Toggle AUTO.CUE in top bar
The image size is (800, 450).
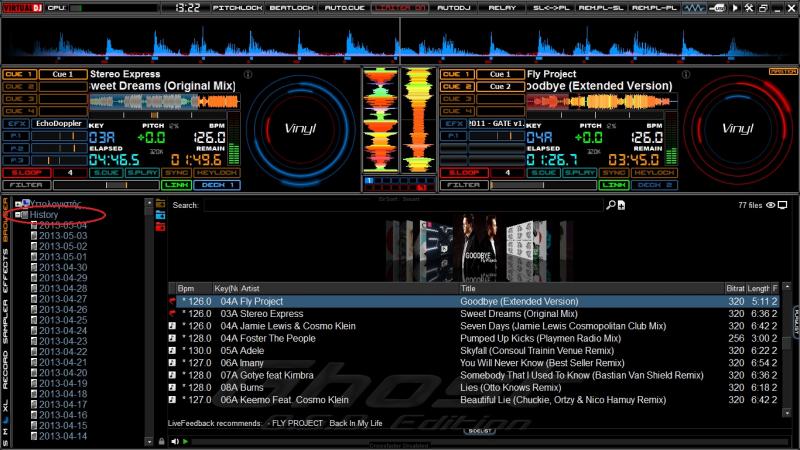344,8
